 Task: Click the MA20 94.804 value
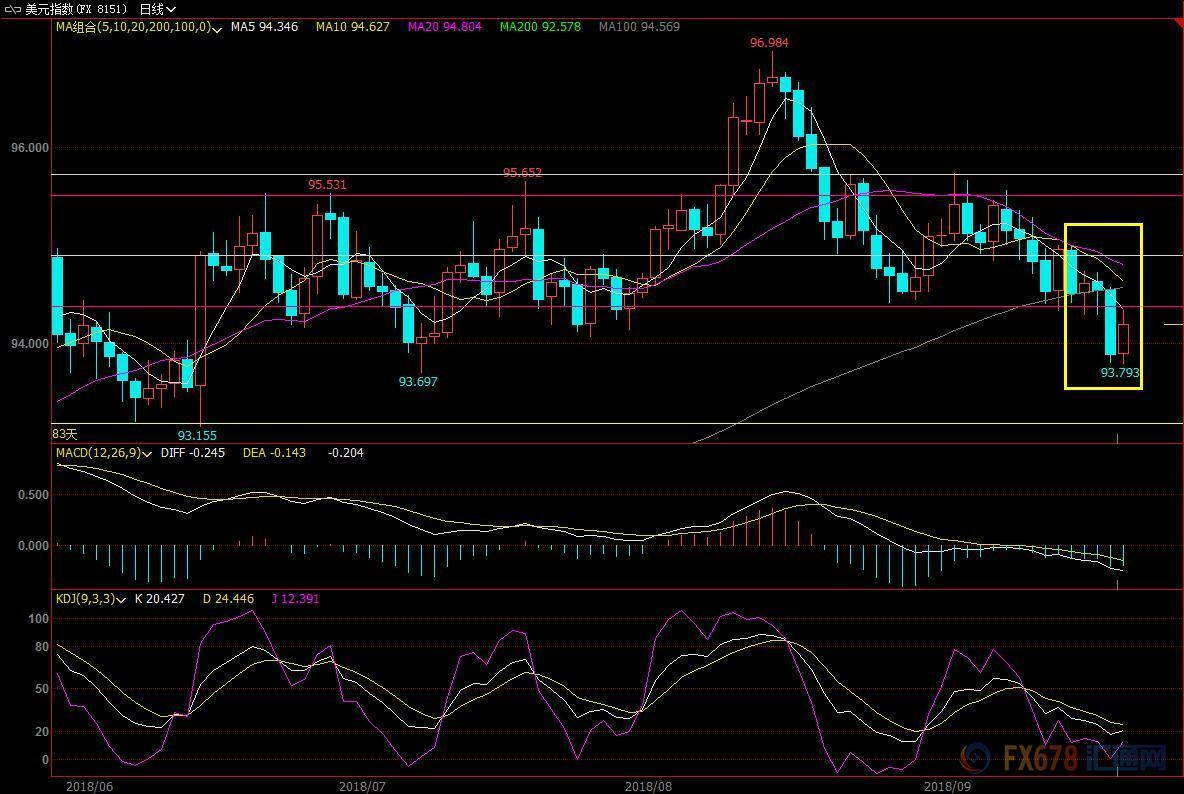click(445, 27)
